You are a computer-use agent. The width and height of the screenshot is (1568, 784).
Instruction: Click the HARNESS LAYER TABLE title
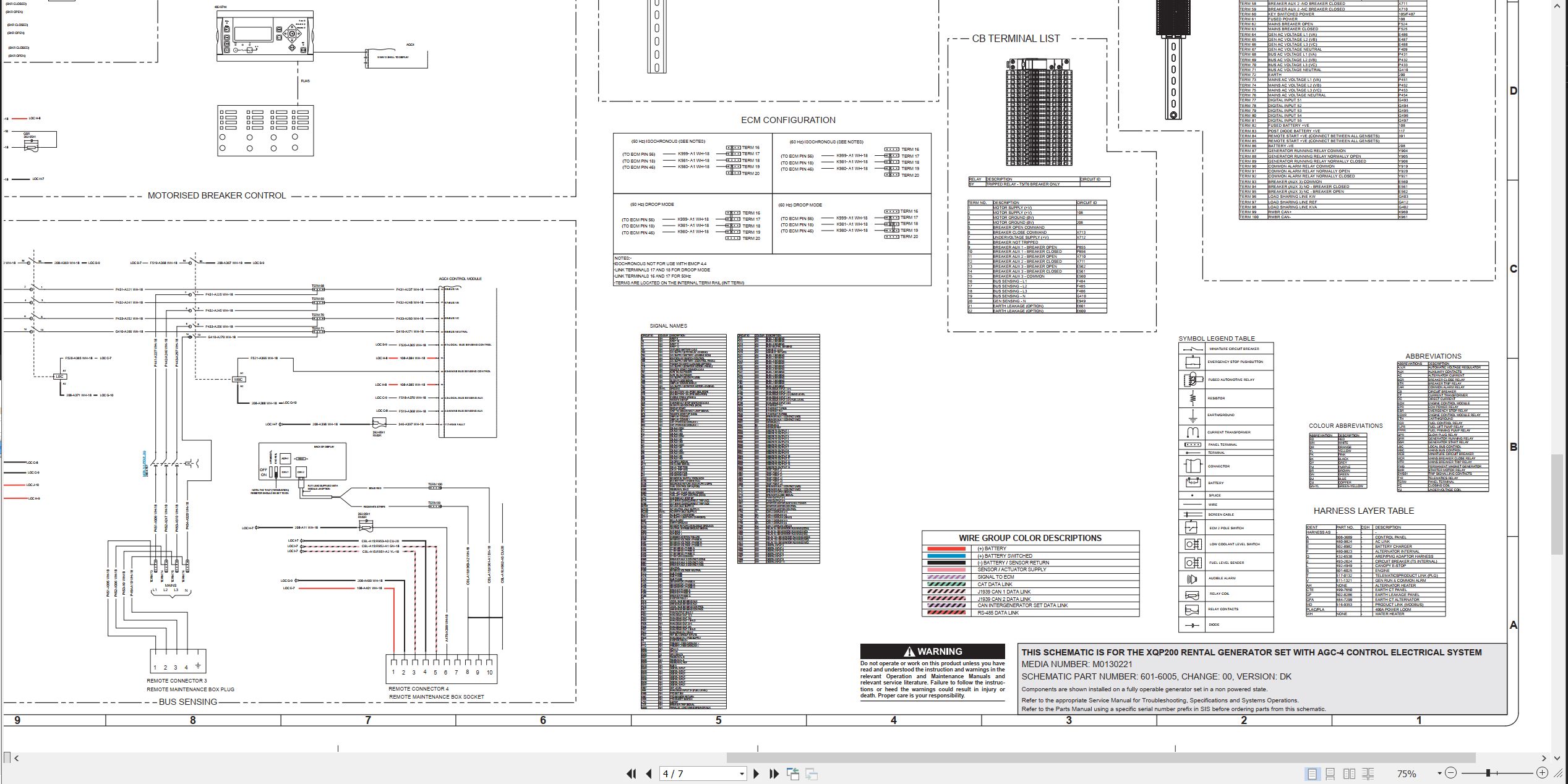coord(1364,511)
